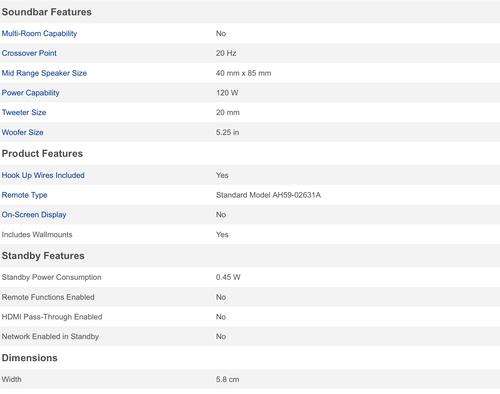Select the 20 Hz crossover value
Viewport: 500px width, 394px height.
tap(226, 53)
